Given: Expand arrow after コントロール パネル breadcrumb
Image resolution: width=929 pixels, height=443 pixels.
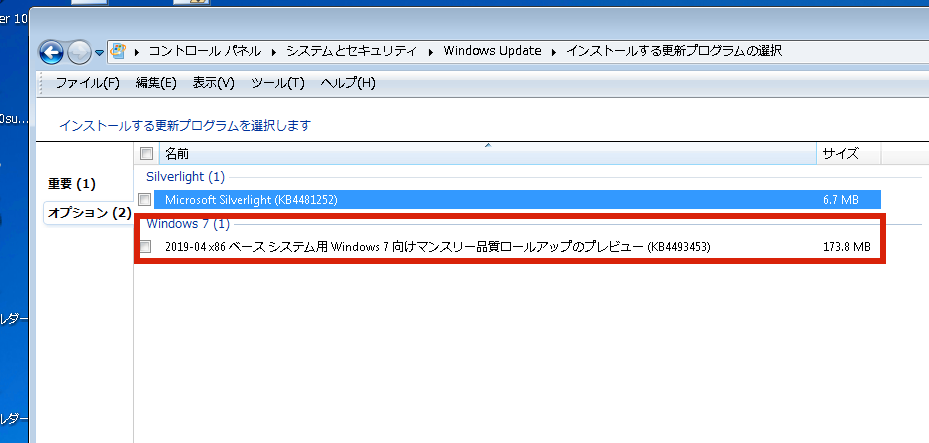Looking at the screenshot, I should pos(274,52).
